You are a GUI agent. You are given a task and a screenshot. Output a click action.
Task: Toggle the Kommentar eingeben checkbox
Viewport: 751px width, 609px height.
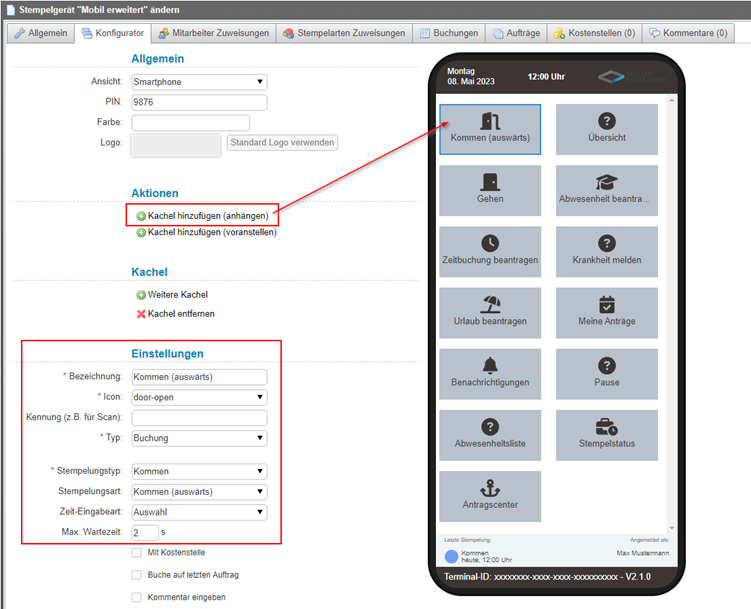137,597
